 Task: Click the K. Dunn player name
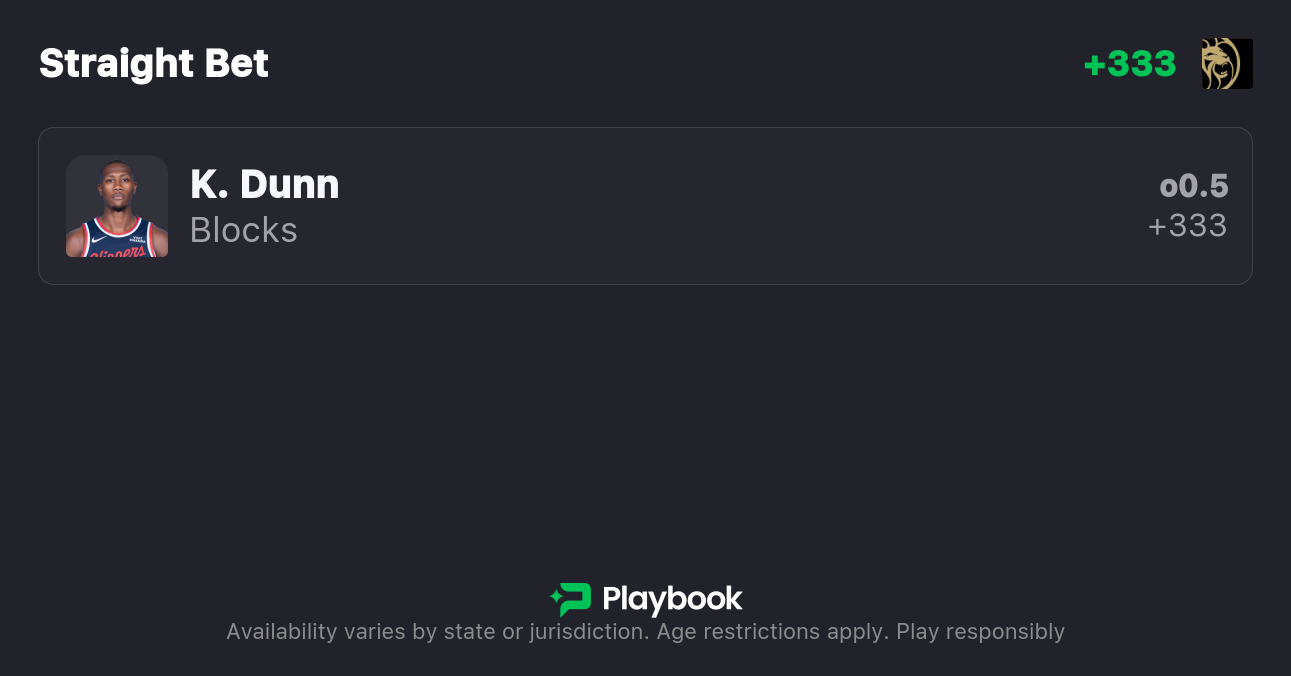[265, 184]
